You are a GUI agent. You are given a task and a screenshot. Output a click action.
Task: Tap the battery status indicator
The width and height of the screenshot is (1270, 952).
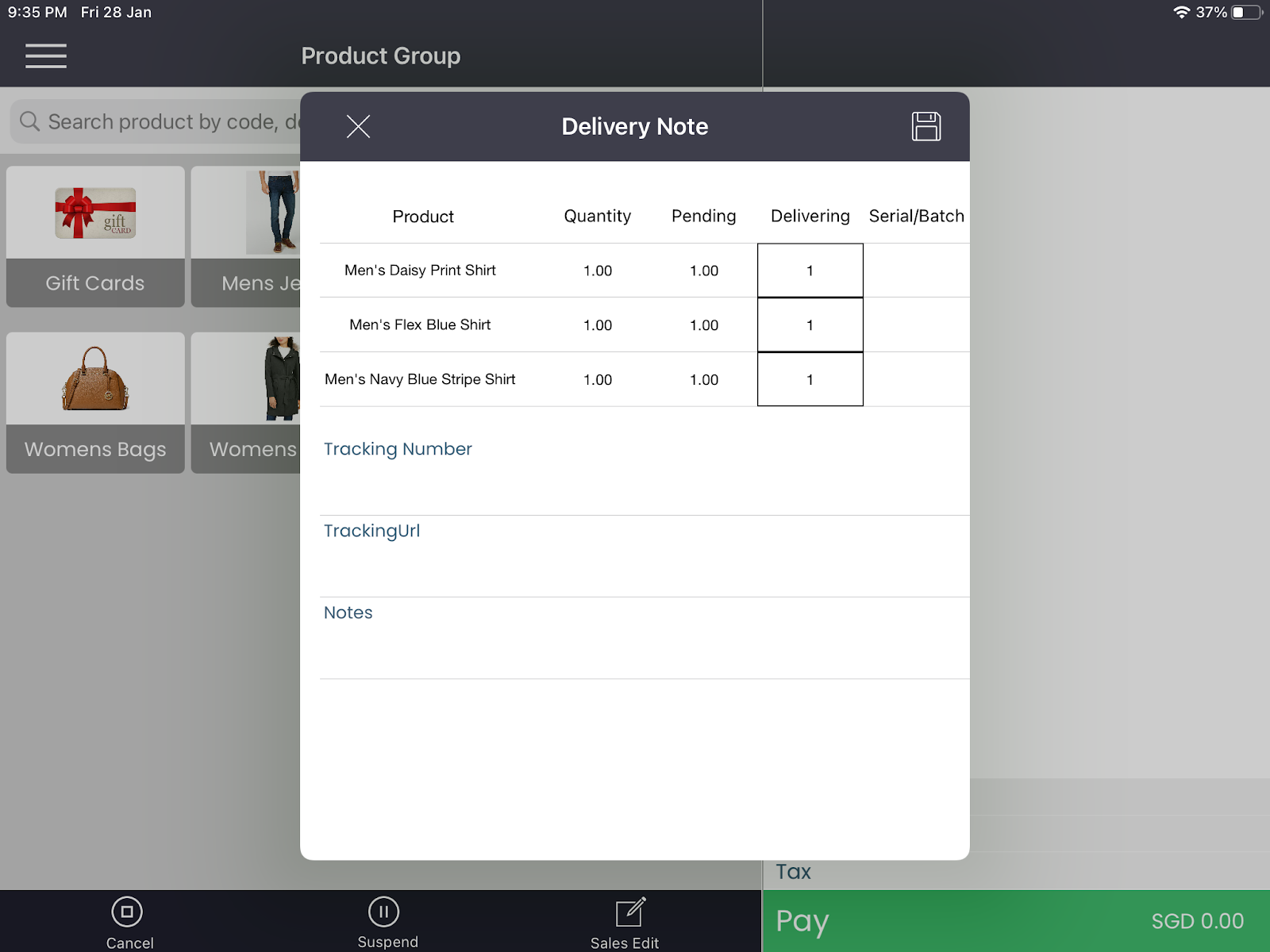coord(1246,12)
